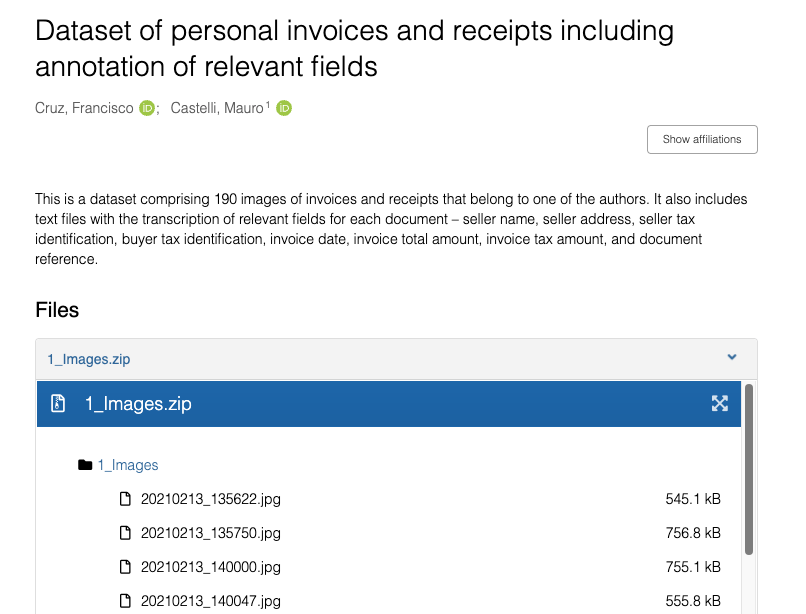Viewport: 806px width, 614px height.
Task: Click the file icon beside 20210213_135622.jpg
Action: 125,499
